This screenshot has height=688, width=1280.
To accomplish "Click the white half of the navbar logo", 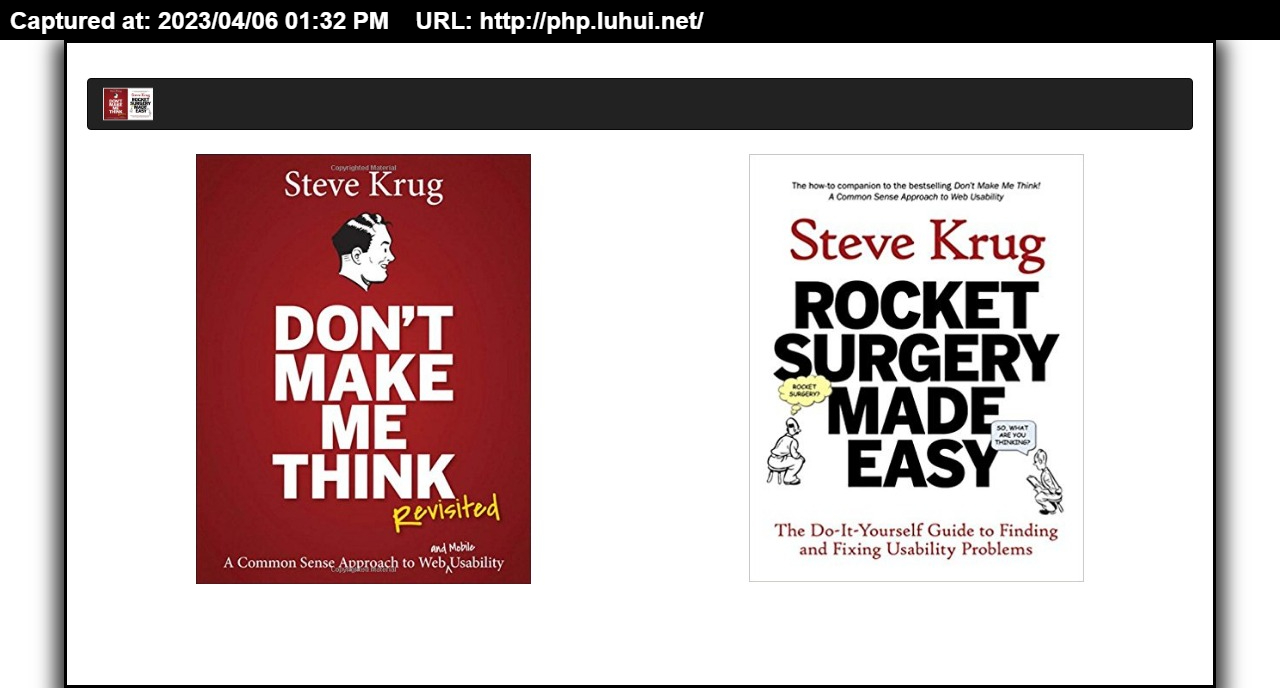I will click(x=141, y=104).
